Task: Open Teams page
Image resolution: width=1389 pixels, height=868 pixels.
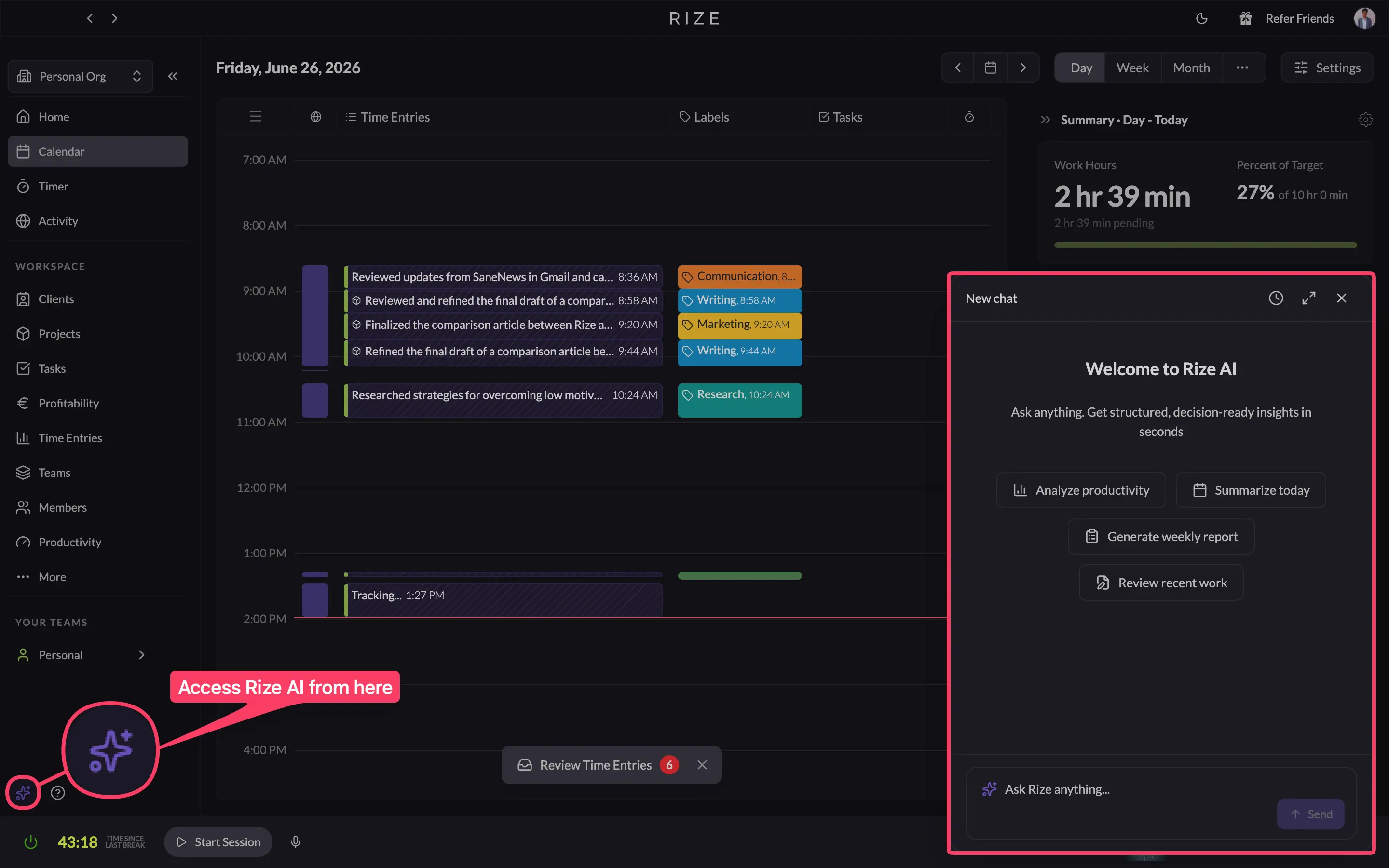Action: 97,473
